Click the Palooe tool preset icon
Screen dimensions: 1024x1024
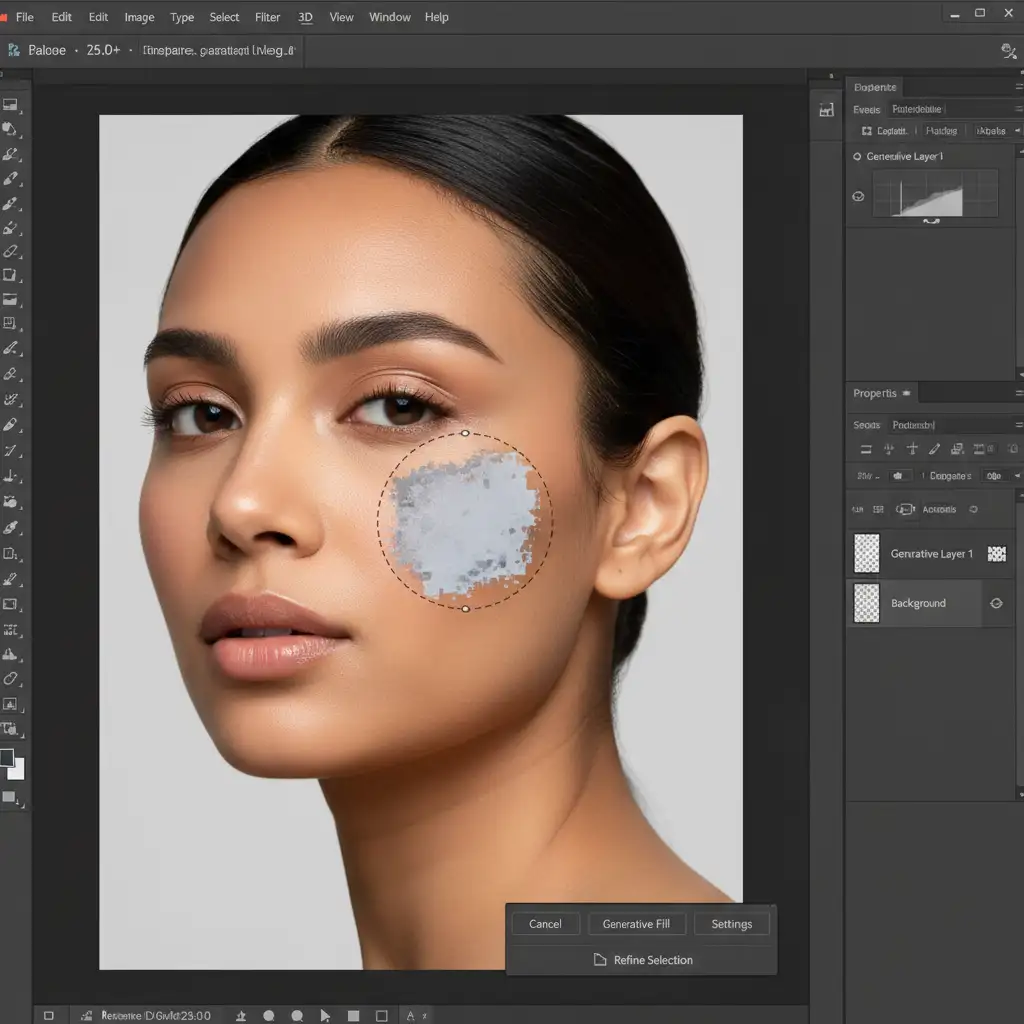tap(14, 50)
